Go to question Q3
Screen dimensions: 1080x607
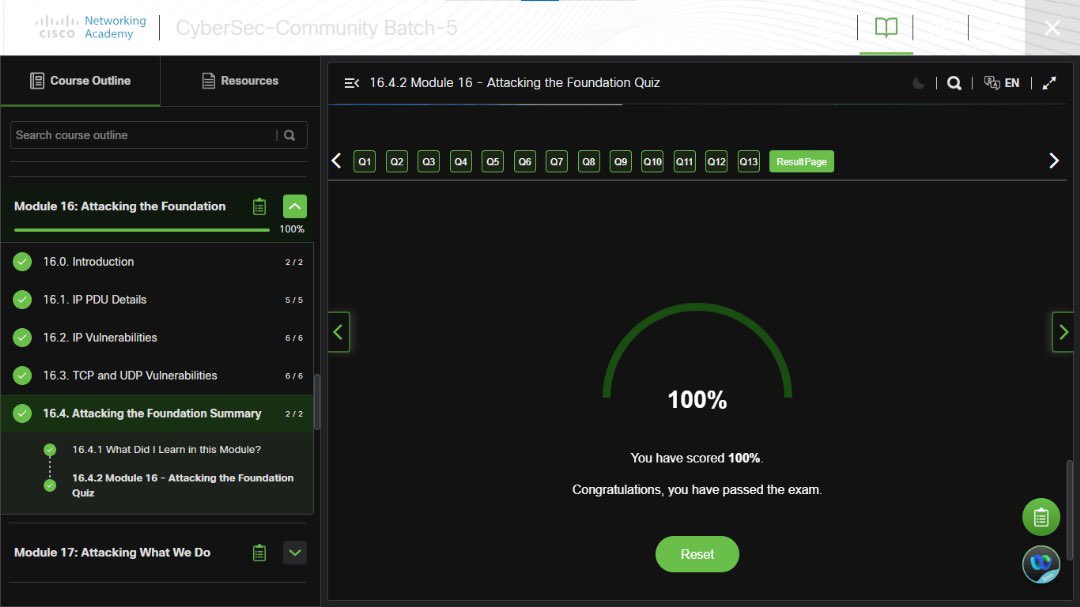pyautogui.click(x=428, y=161)
